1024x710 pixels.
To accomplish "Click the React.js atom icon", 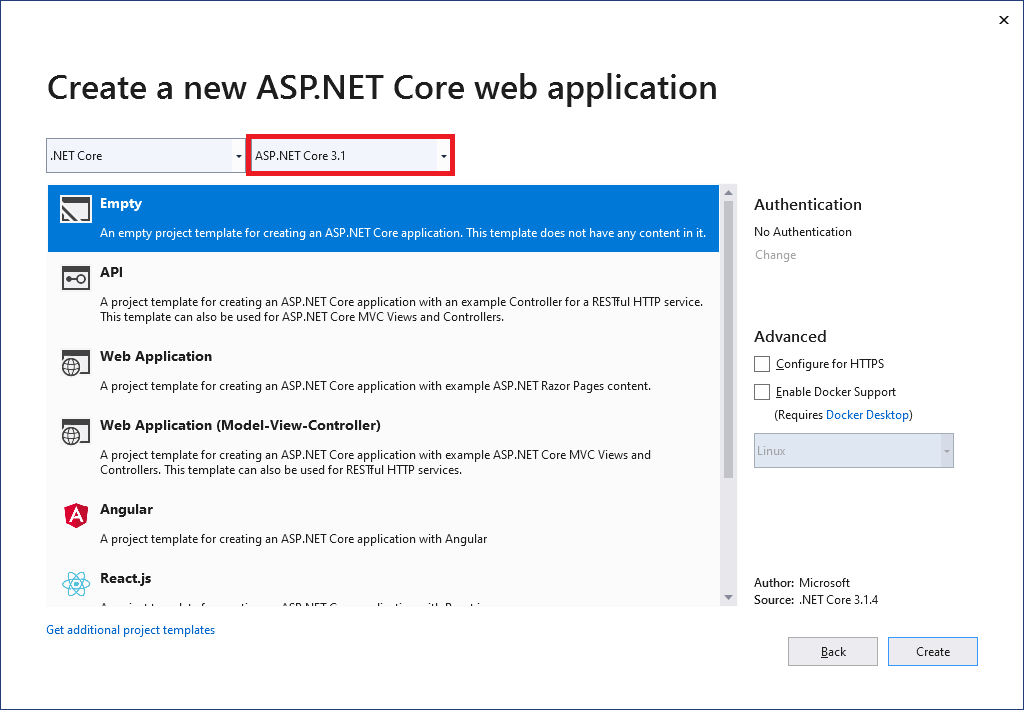I will (76, 584).
